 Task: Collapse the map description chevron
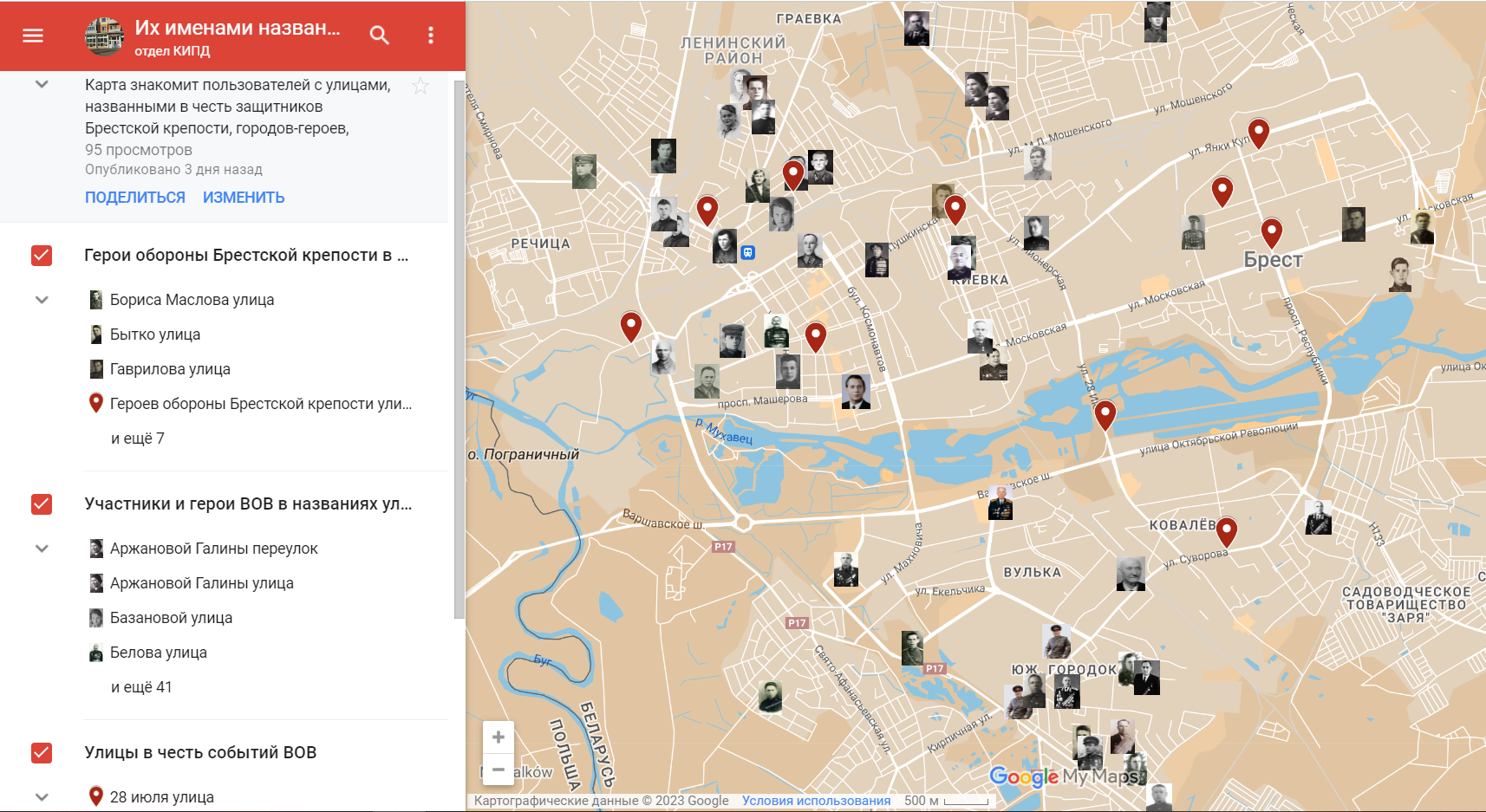42,85
